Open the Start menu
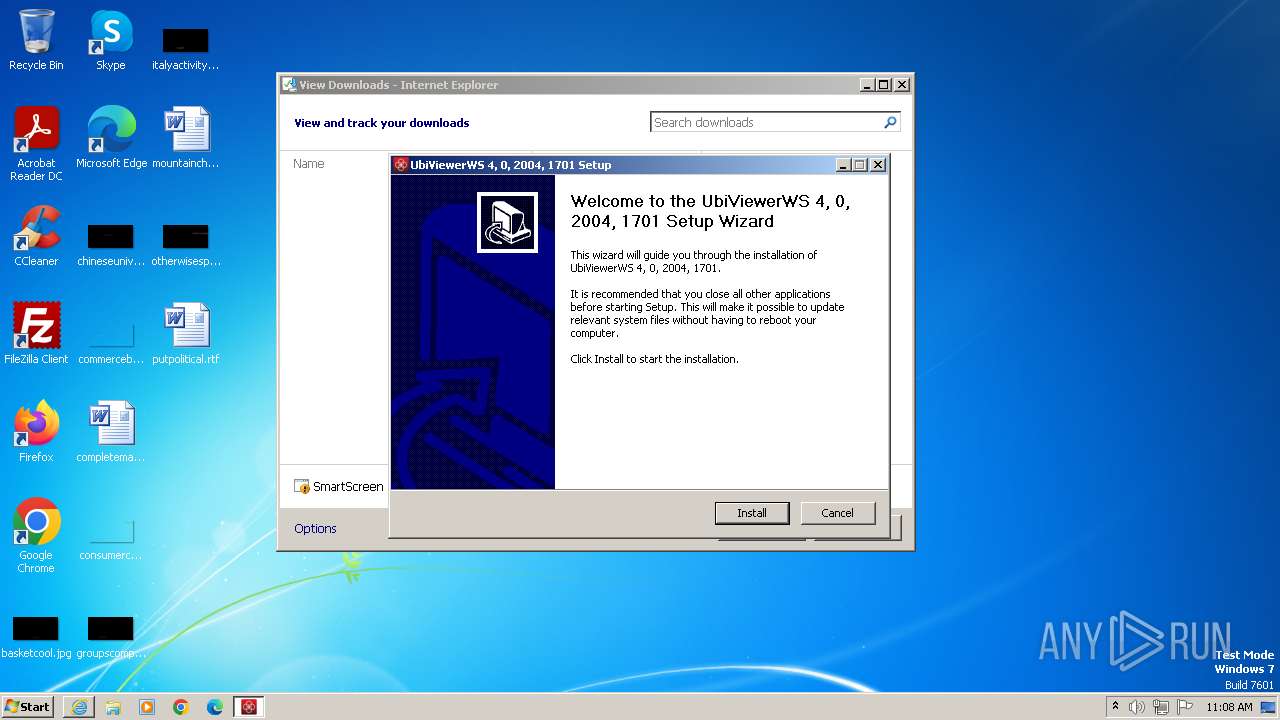This screenshot has width=1280, height=720. (27, 707)
